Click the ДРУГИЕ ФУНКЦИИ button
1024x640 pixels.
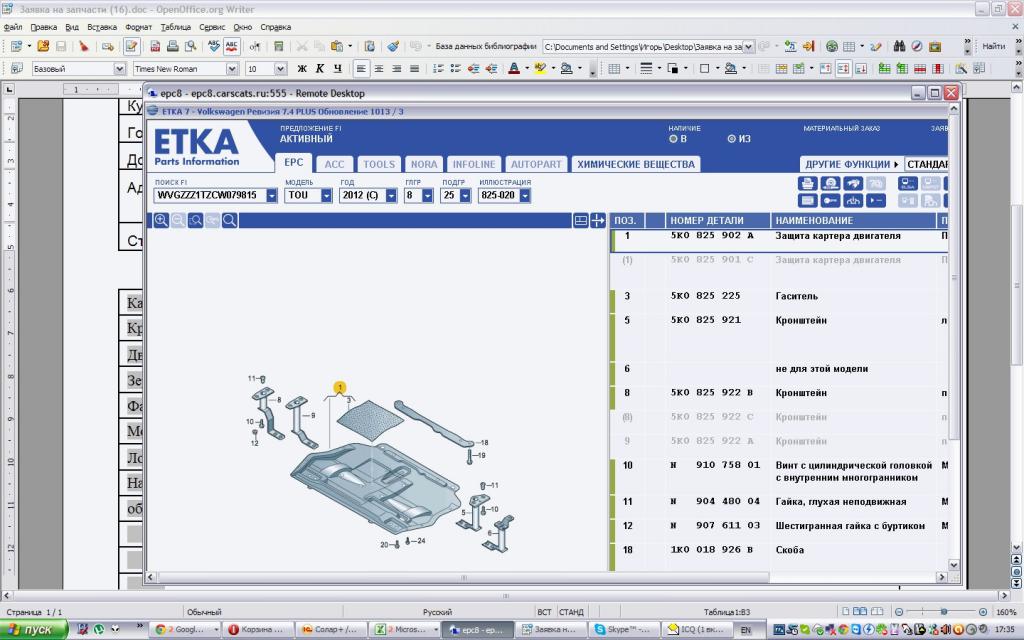851,165
